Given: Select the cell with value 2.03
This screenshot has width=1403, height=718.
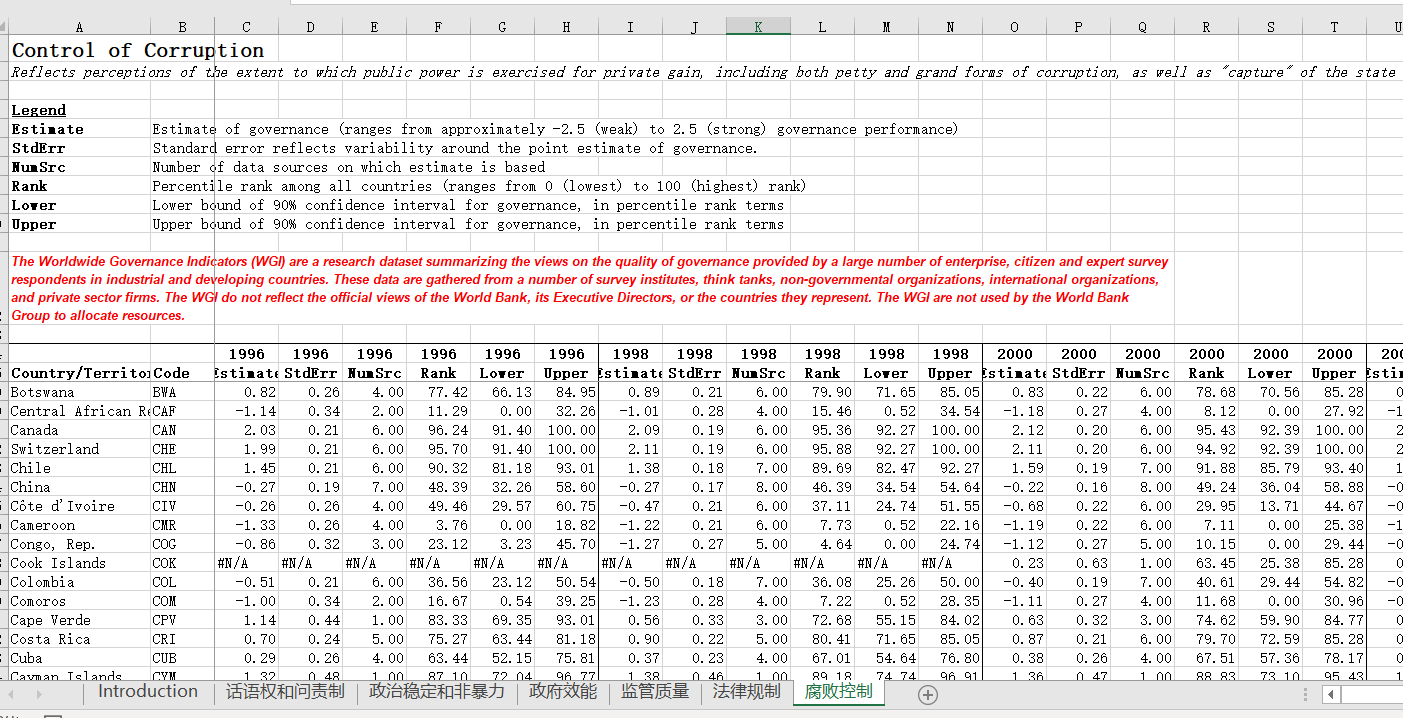Looking at the screenshot, I should pos(246,430).
